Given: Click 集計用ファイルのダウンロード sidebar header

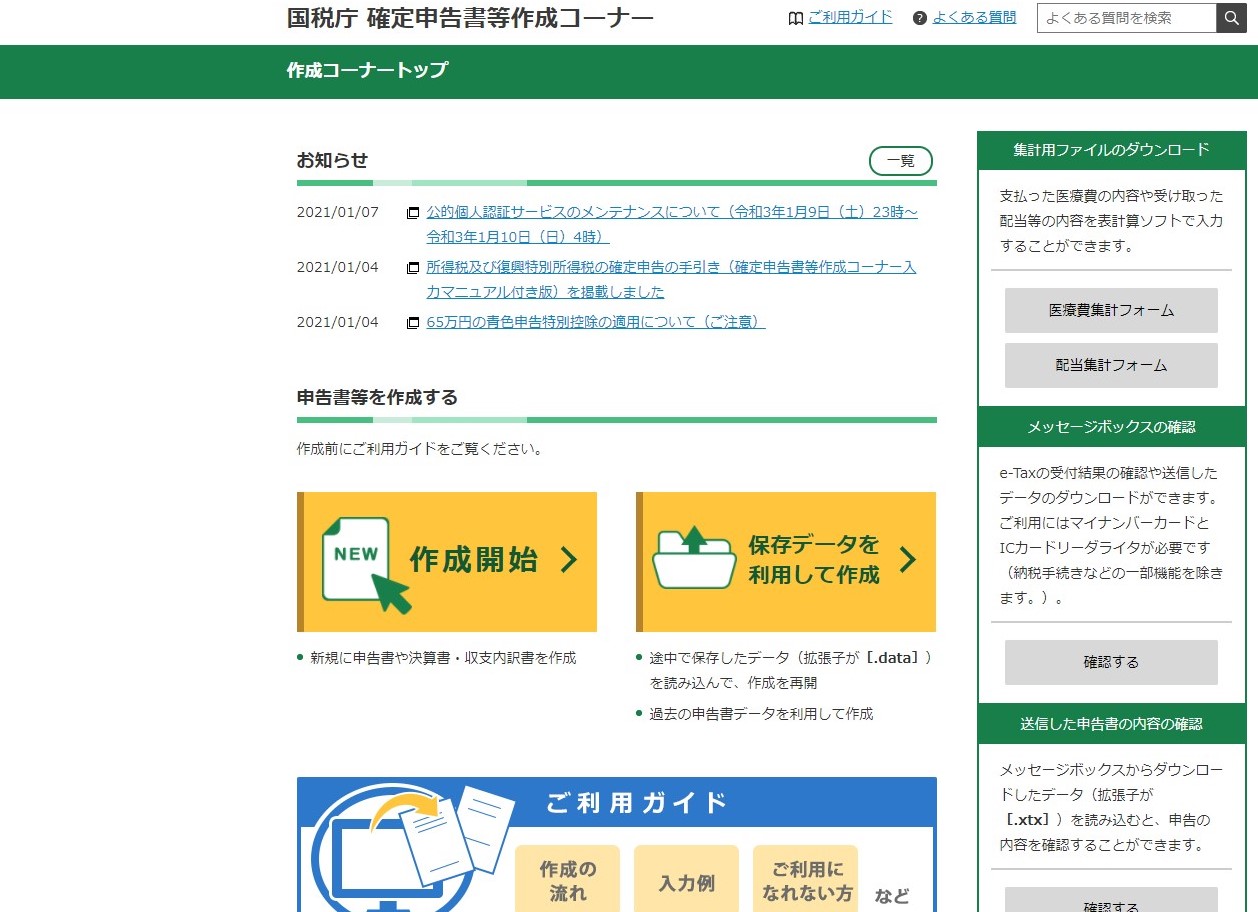Looking at the screenshot, I should coord(1111,150).
